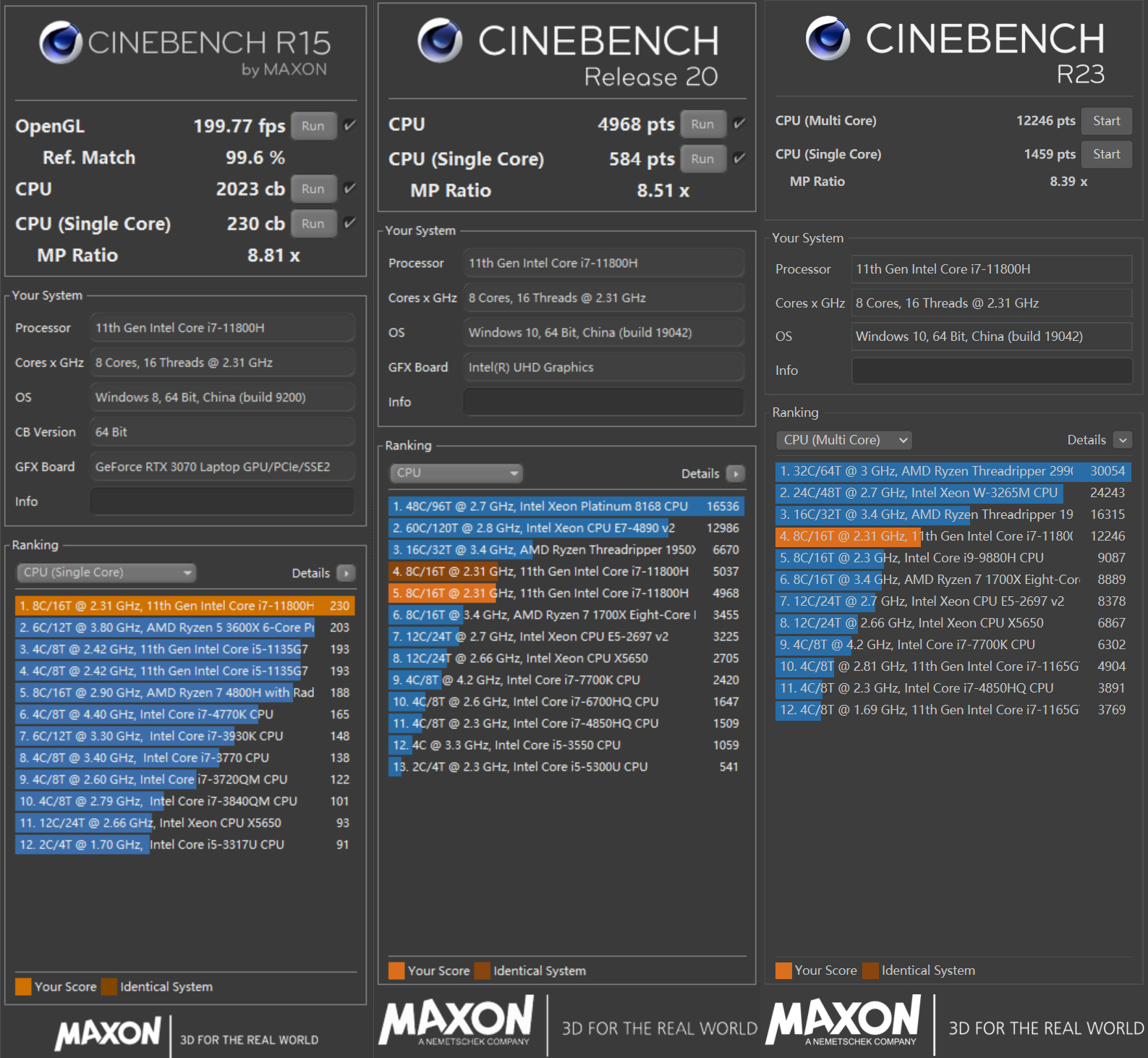The width and height of the screenshot is (1148, 1058).
Task: Select "Intel(R) UHD Graphics" in Release 20
Action: tap(604, 367)
